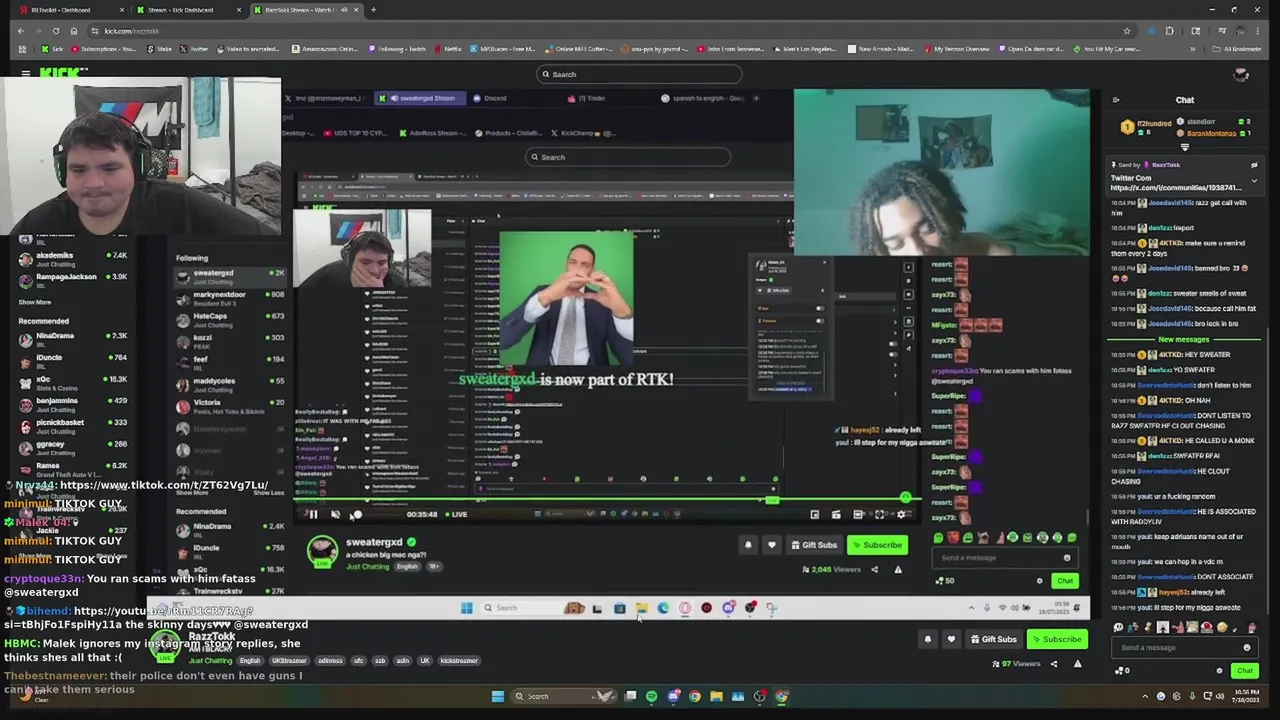Open emoji picker in outer chat input
1280x720 pixels.
click(1246, 647)
